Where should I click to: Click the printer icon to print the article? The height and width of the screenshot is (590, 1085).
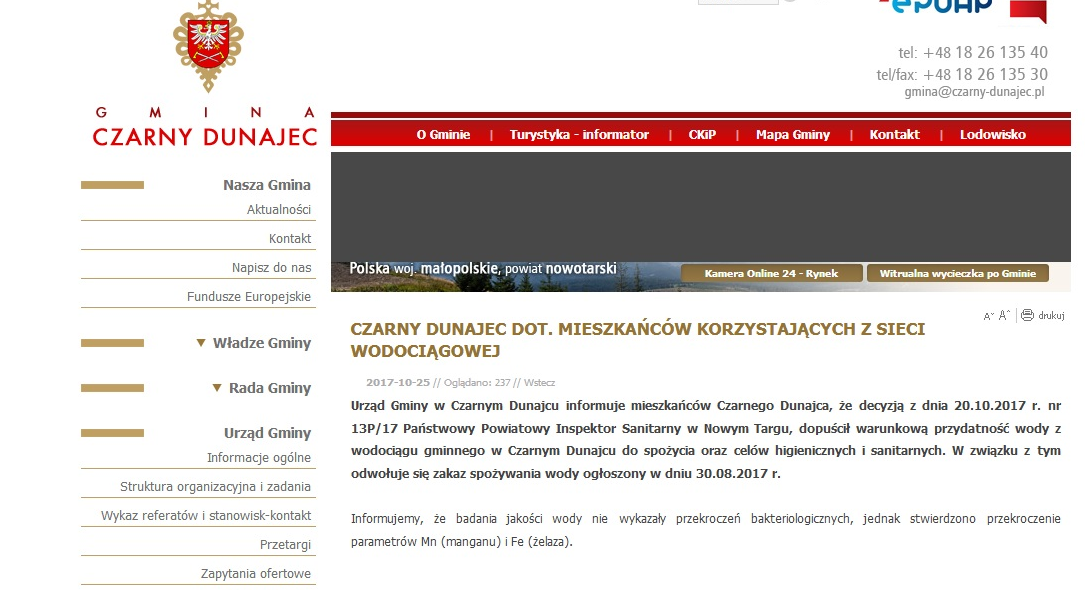pyautogui.click(x=1027, y=315)
